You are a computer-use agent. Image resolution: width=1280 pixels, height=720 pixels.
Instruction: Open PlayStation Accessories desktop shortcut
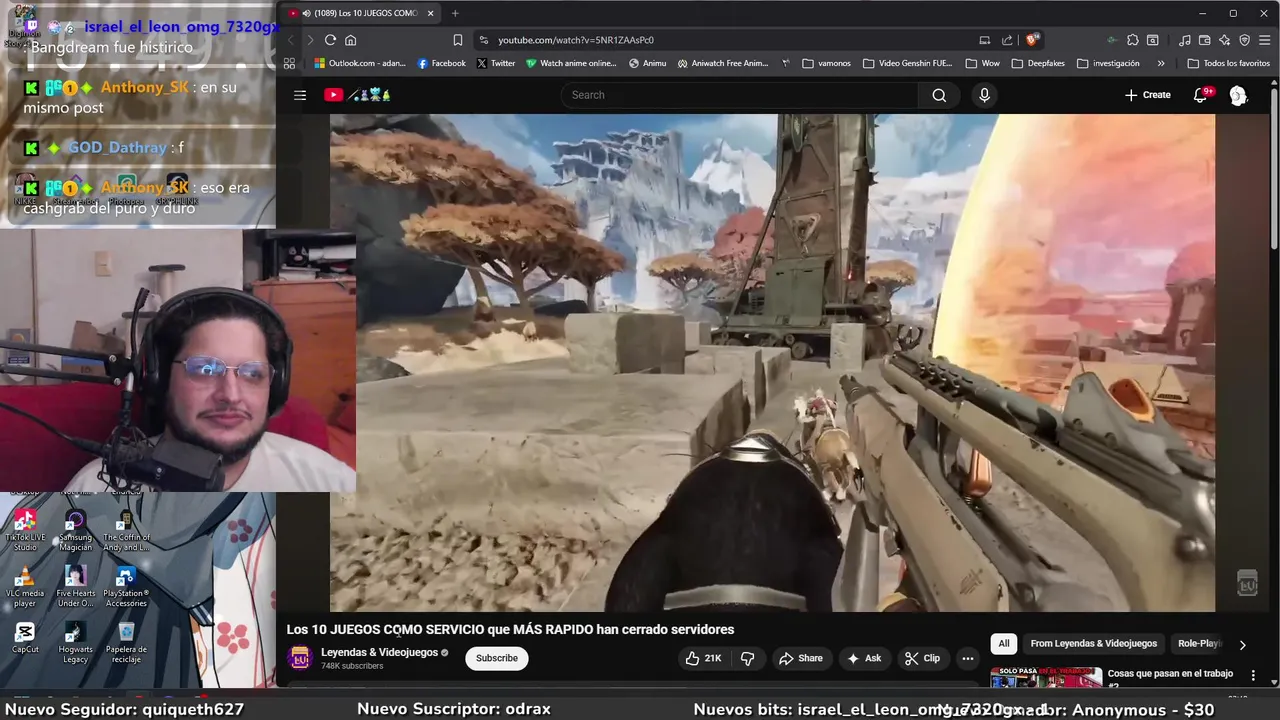(x=126, y=587)
